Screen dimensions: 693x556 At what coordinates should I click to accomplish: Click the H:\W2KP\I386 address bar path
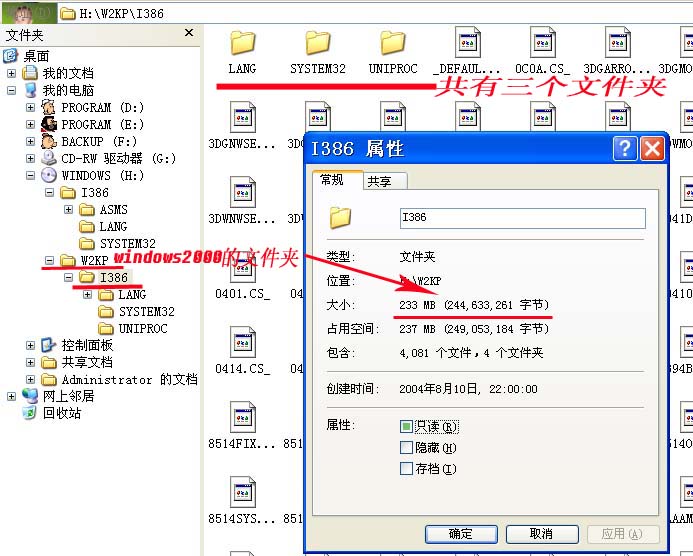tap(122, 14)
